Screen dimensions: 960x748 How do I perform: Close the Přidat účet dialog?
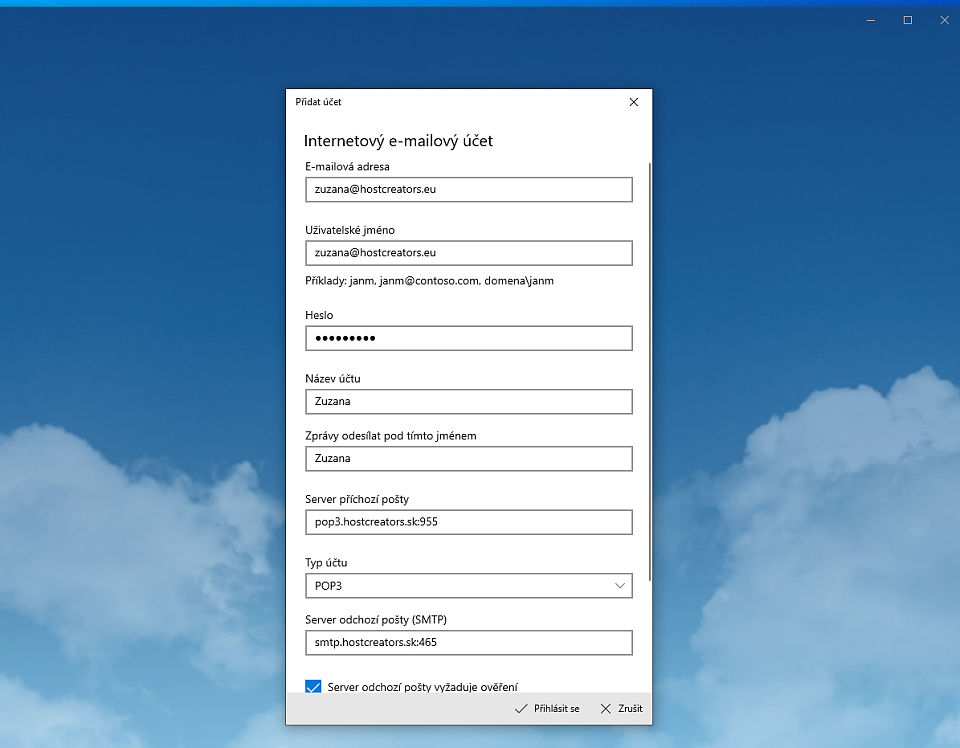pos(633,102)
